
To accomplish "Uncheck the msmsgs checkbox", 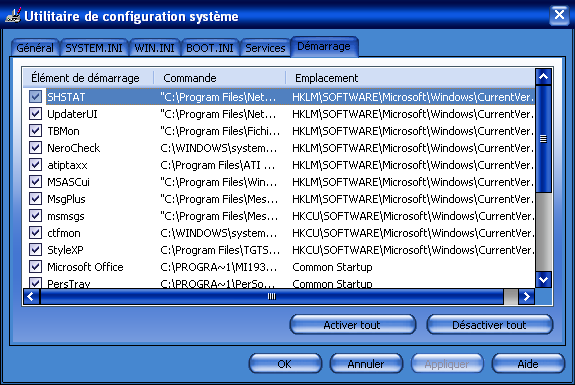I will pos(35,216).
